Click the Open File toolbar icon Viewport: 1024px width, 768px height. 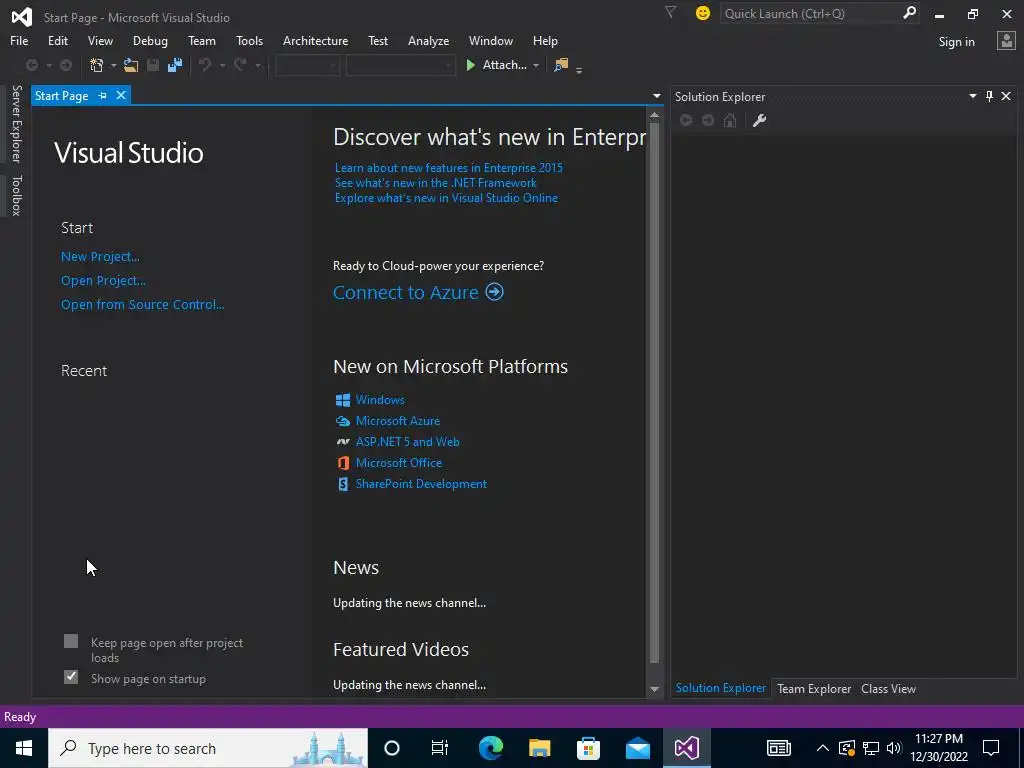pos(131,65)
